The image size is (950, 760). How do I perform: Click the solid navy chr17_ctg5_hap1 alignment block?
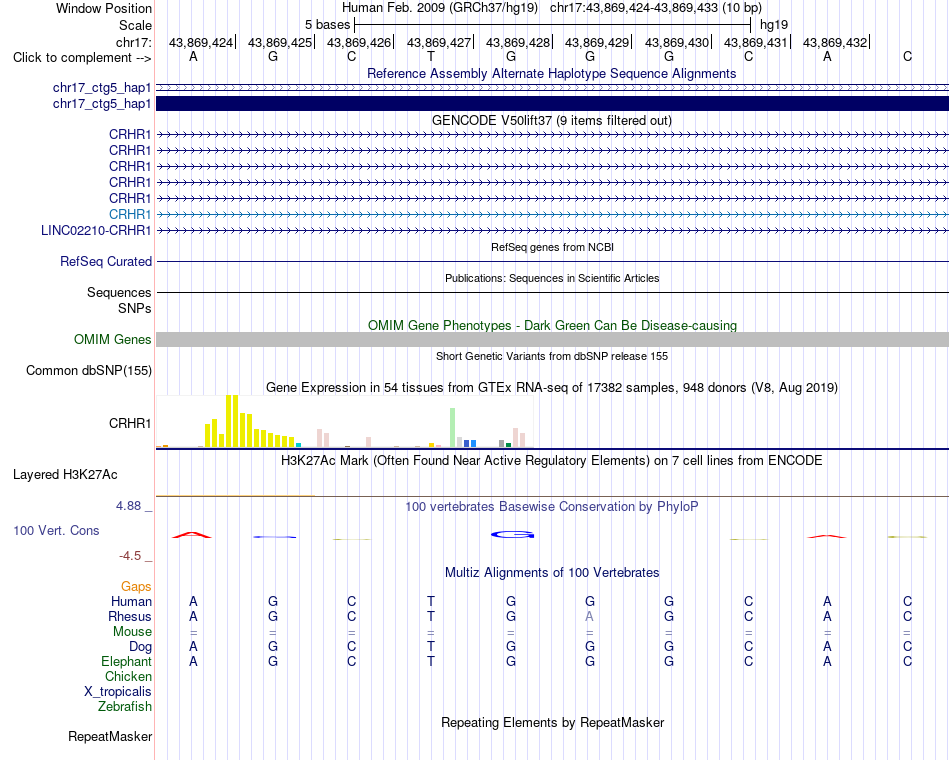(x=552, y=104)
